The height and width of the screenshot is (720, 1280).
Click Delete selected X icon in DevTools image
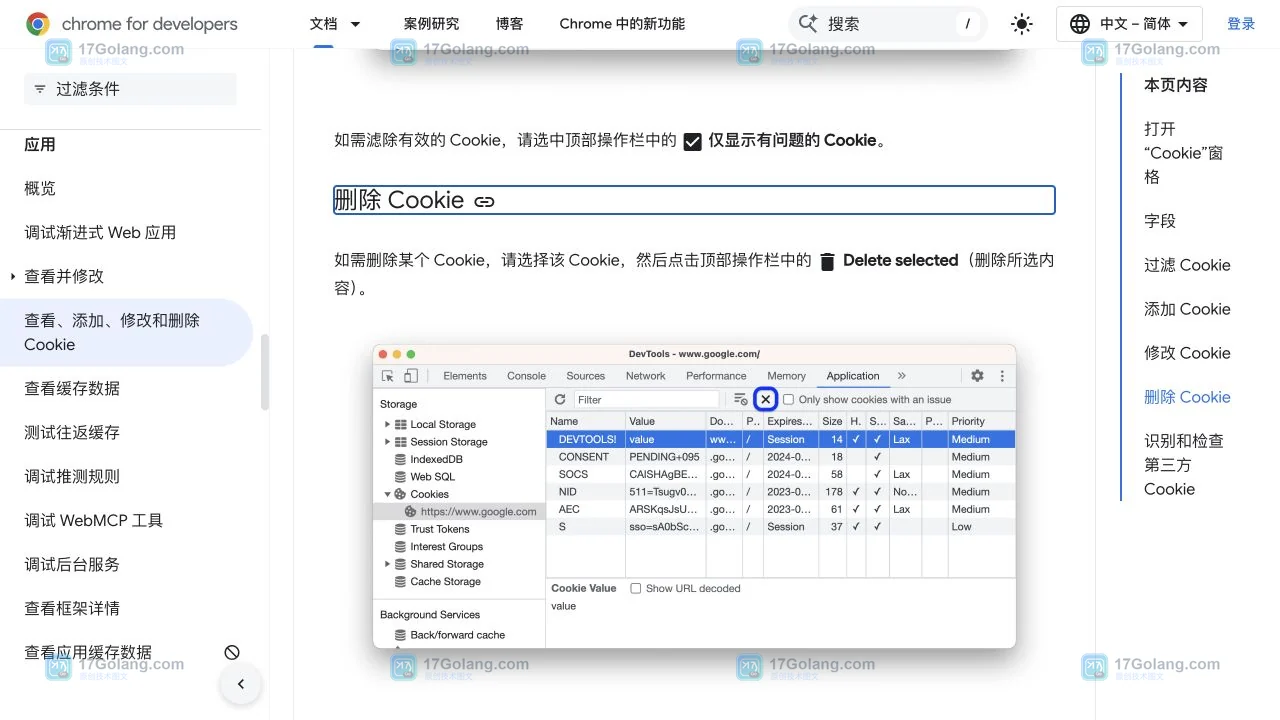(x=765, y=399)
